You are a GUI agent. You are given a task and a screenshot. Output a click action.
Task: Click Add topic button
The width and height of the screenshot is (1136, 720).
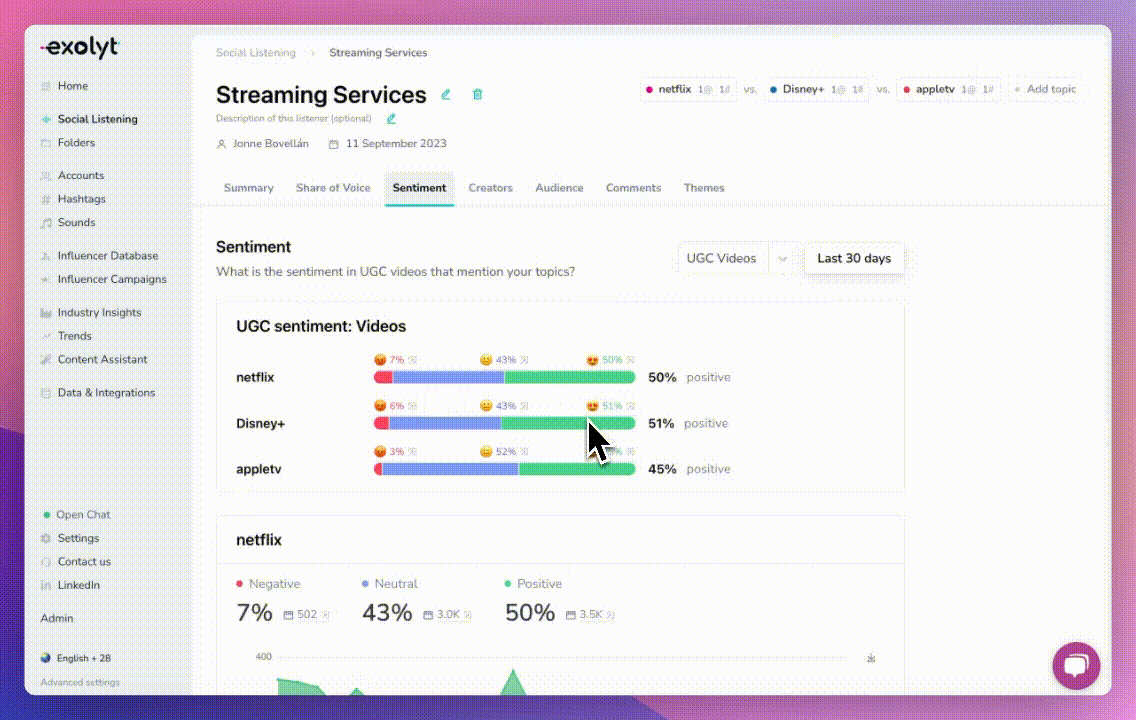[x=1045, y=89]
